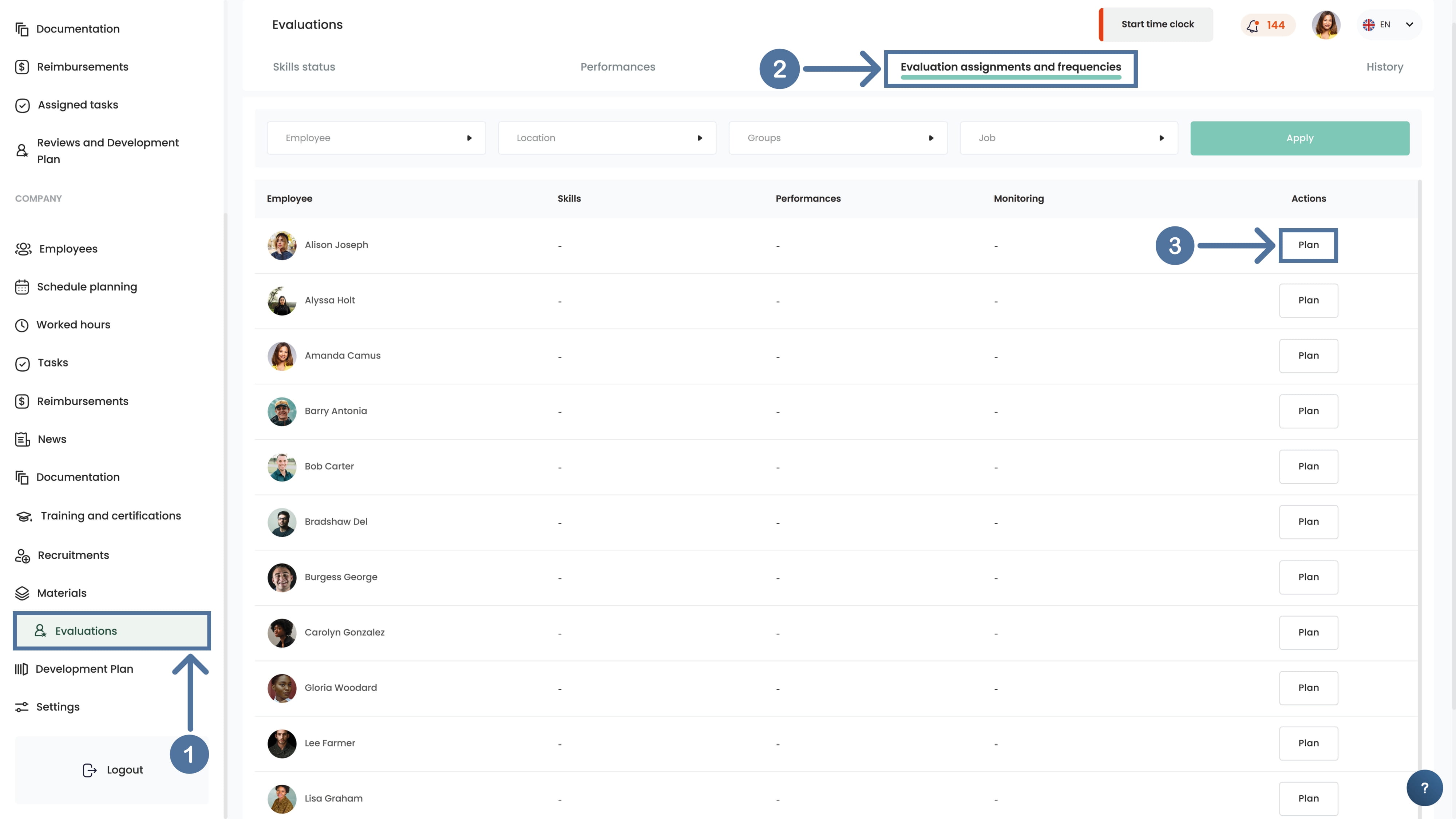
Task: Select the Schedule planning calendar icon
Action: click(22, 287)
